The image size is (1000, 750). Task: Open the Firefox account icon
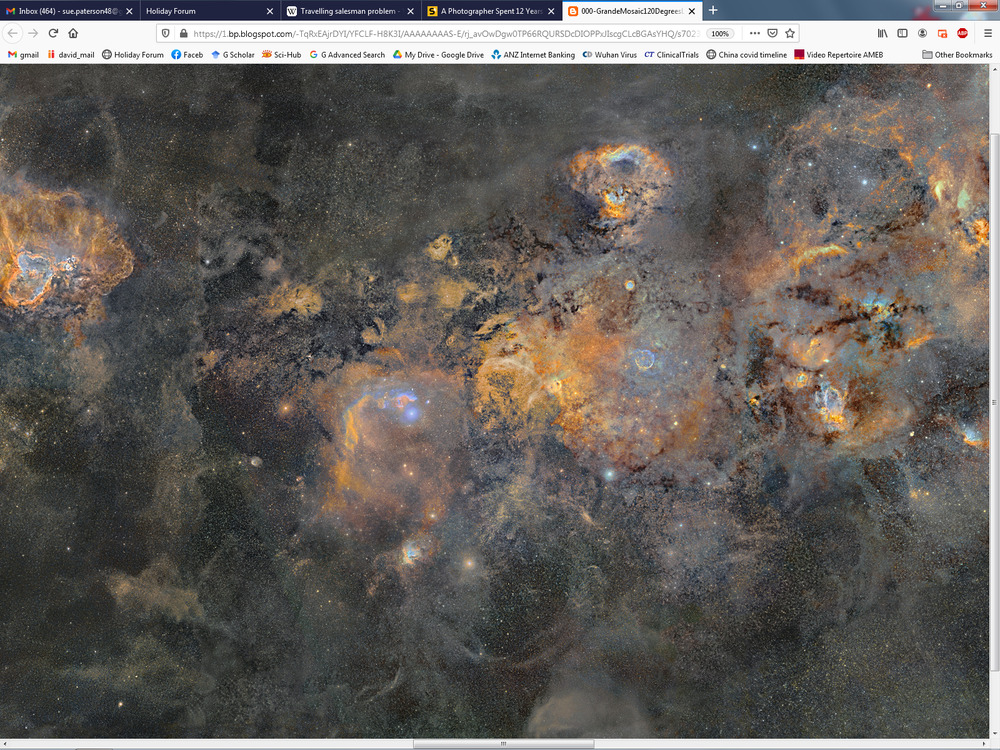pos(922,33)
